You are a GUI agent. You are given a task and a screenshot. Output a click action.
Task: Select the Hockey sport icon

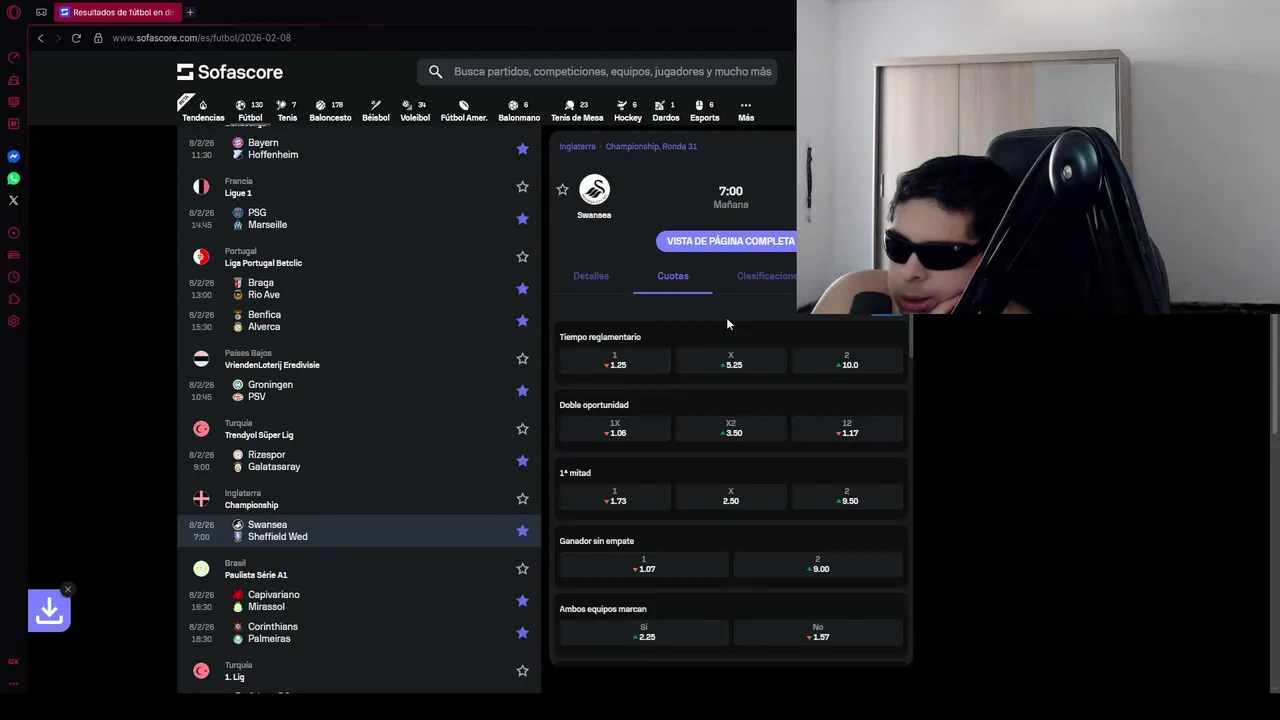click(x=628, y=110)
